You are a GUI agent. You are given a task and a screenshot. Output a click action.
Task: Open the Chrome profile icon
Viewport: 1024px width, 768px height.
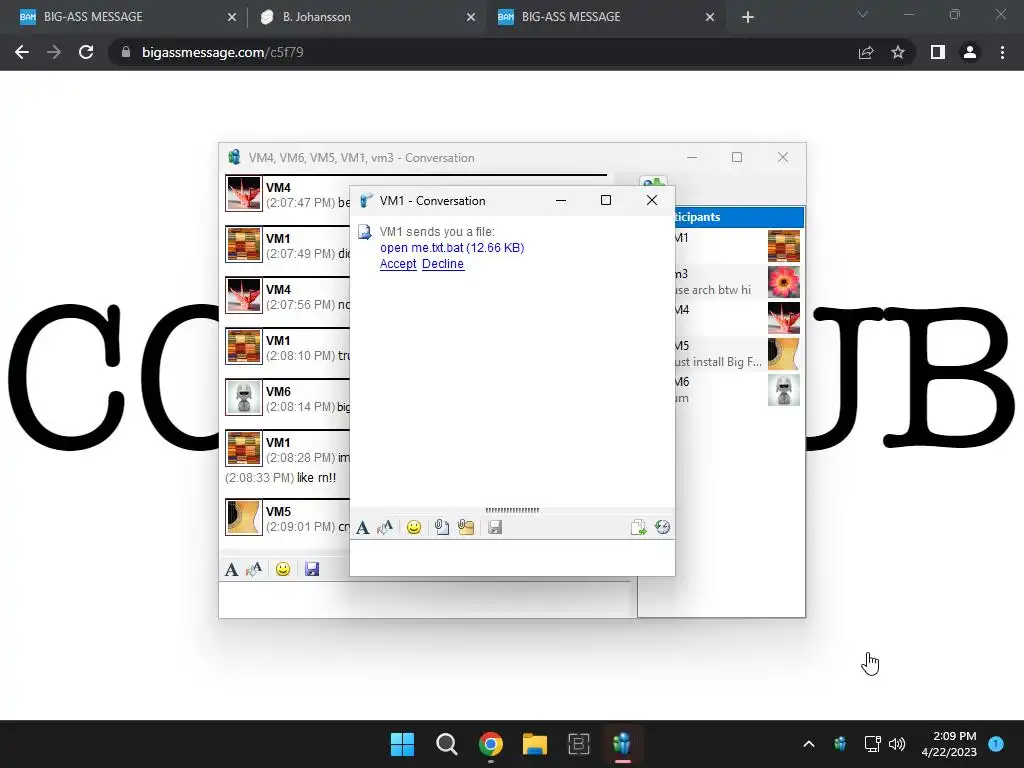click(970, 52)
